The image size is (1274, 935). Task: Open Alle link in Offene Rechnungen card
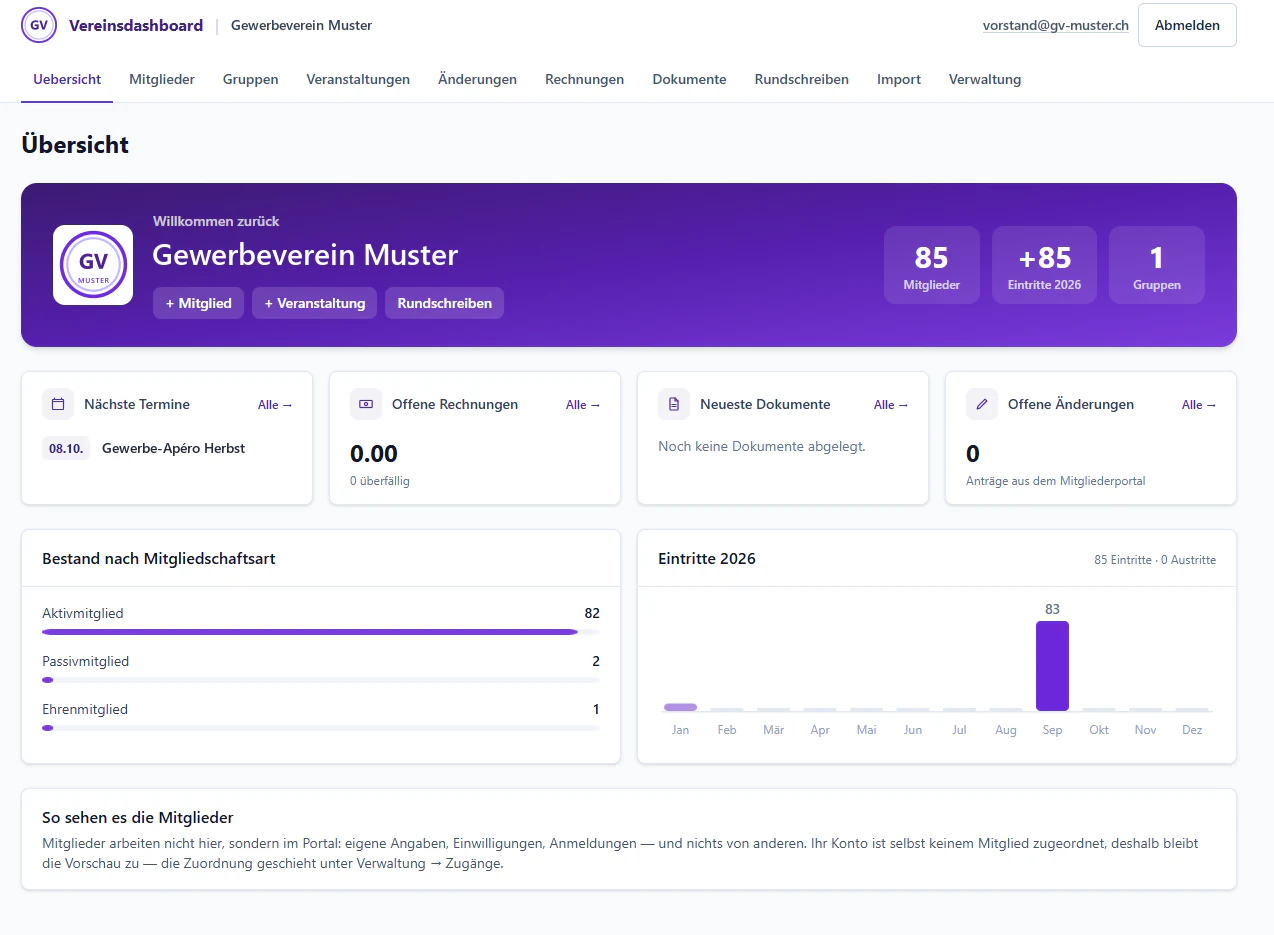point(583,405)
